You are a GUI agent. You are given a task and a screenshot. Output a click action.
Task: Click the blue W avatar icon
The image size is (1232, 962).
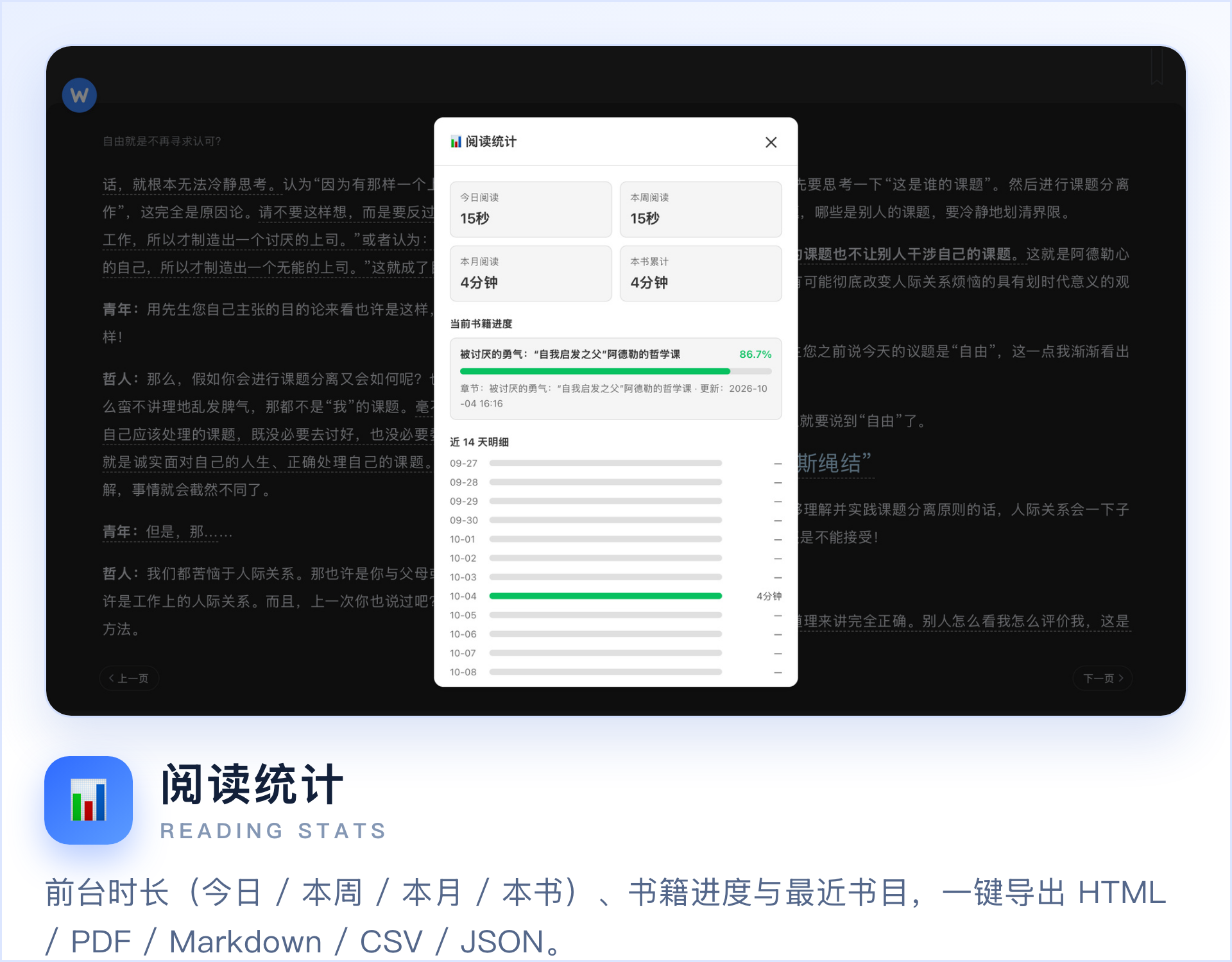[x=80, y=96]
